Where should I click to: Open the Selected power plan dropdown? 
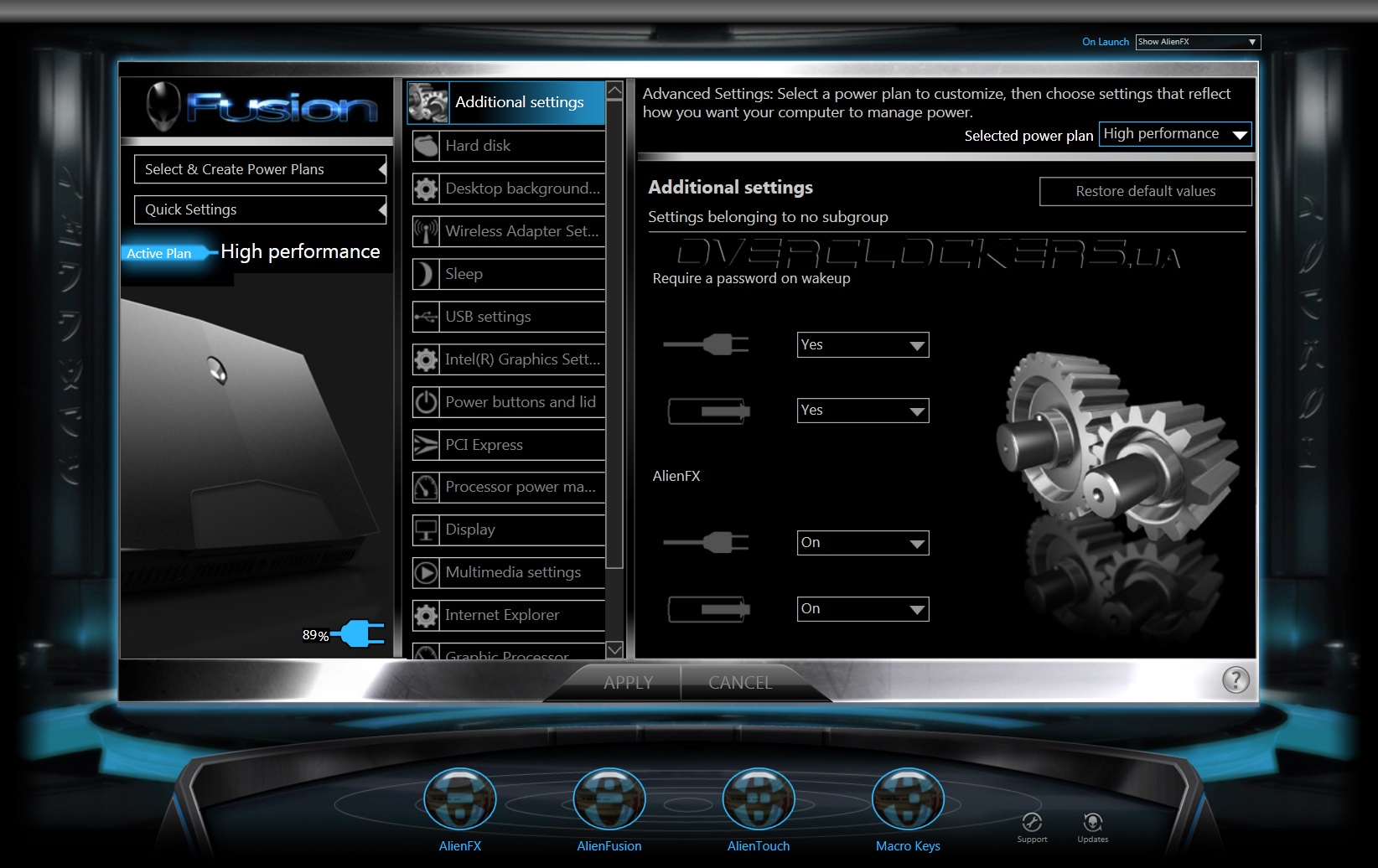[1175, 134]
